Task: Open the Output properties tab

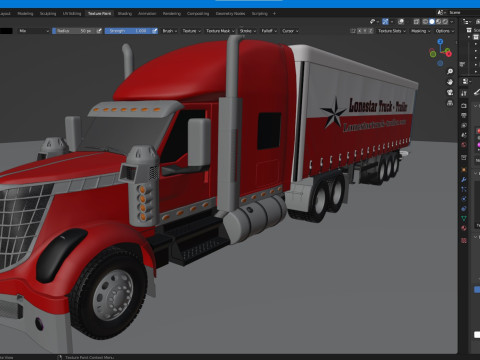Action: pyautogui.click(x=464, y=116)
